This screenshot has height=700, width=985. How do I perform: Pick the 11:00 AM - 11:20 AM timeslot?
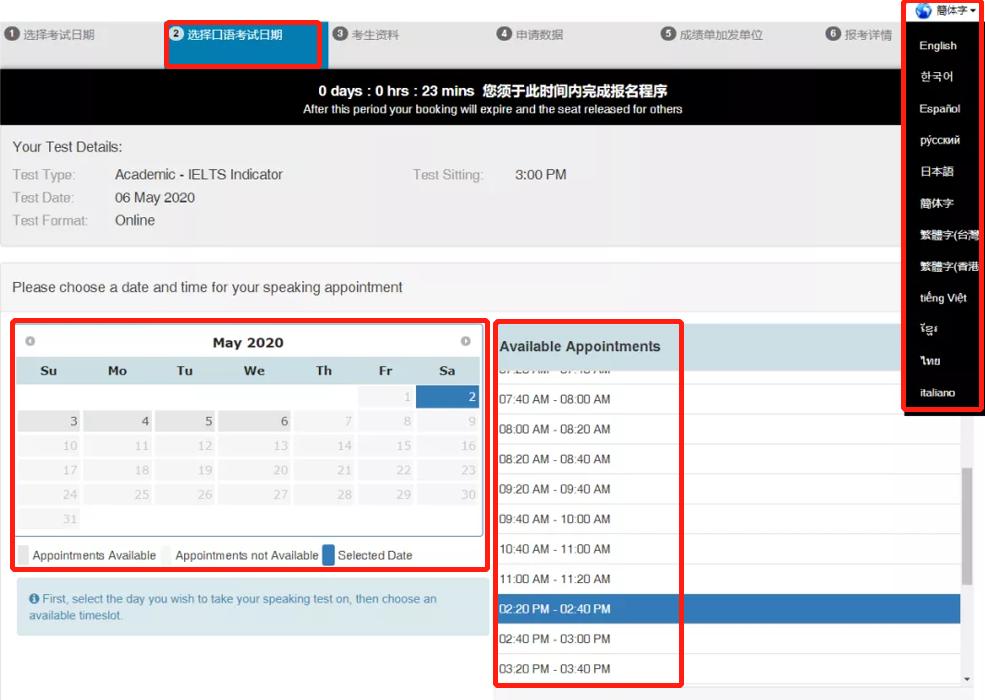tap(554, 579)
